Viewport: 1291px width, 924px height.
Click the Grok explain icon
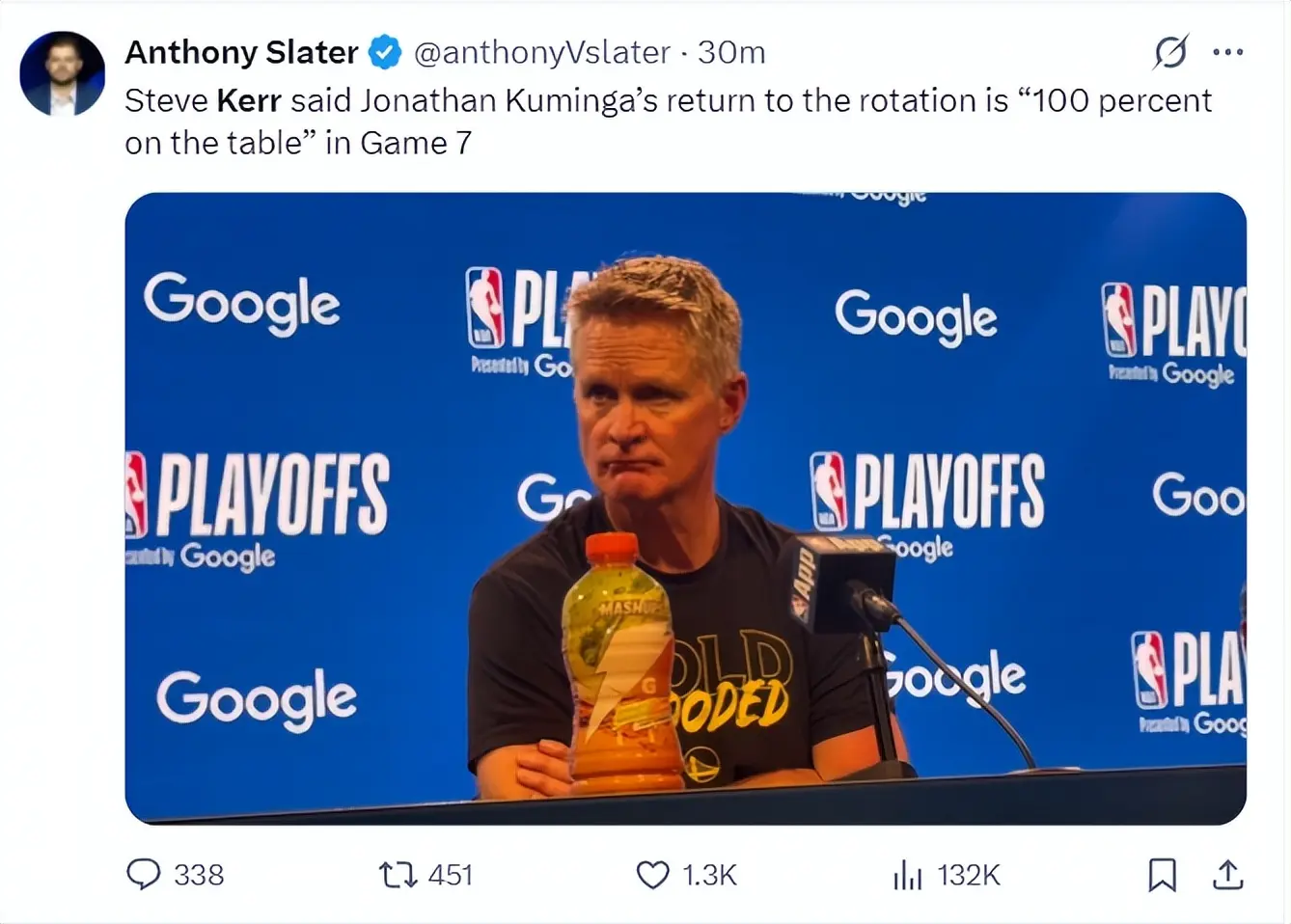tap(1169, 52)
